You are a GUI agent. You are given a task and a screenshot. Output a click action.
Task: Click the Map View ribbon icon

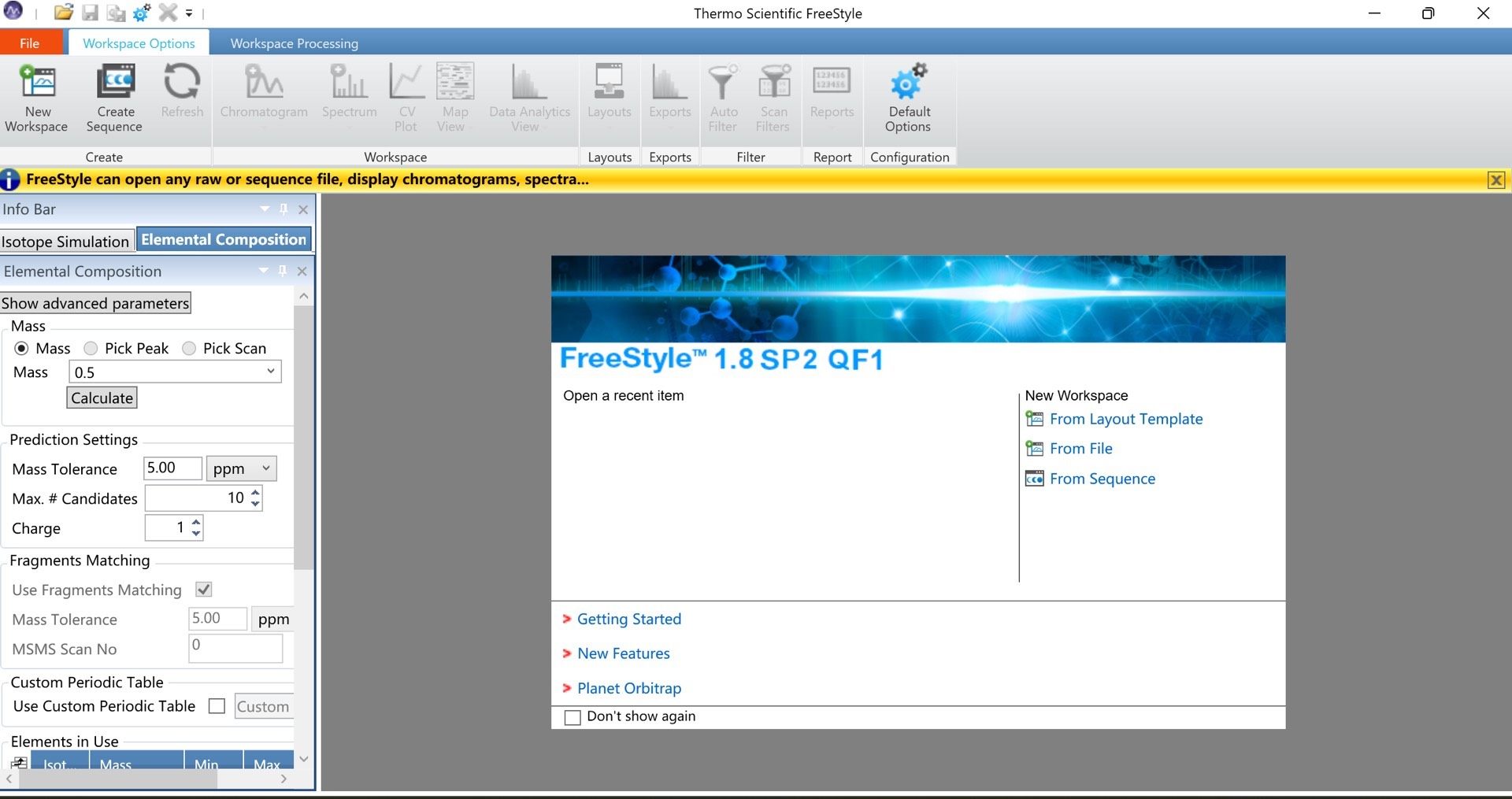455,81
